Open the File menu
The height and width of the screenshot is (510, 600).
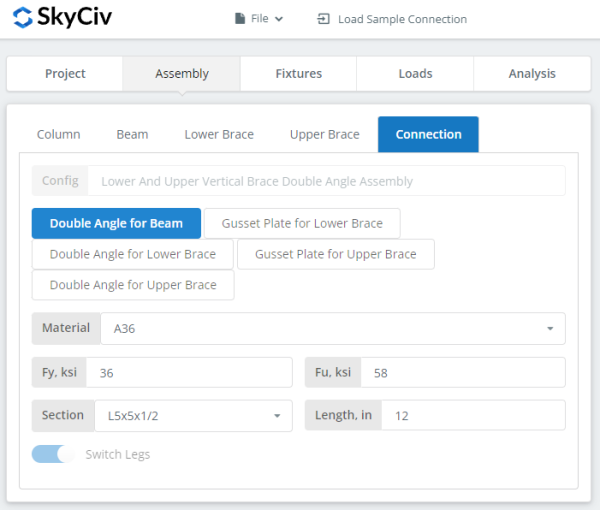[258, 18]
